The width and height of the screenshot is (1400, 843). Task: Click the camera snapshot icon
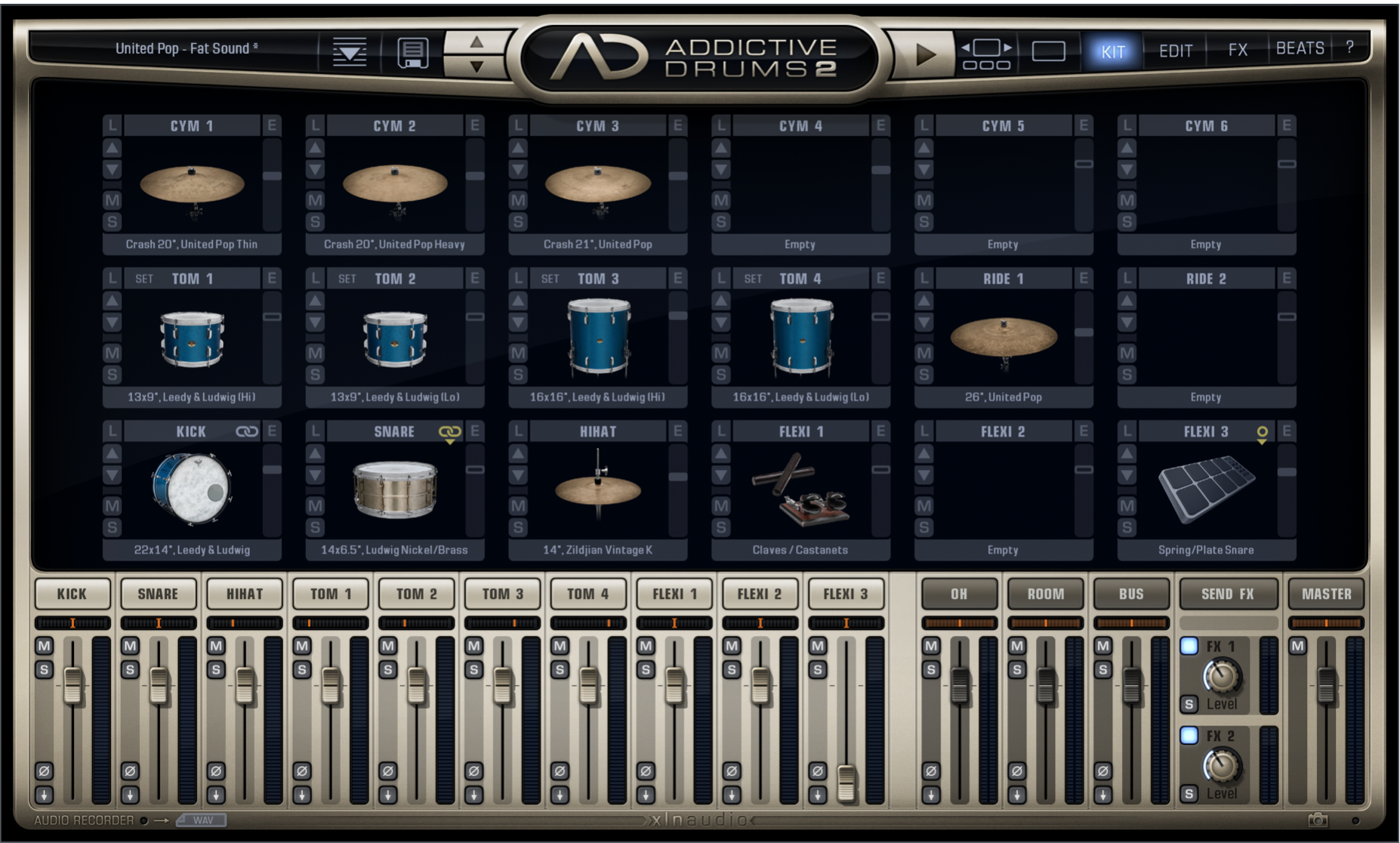pos(1318,820)
